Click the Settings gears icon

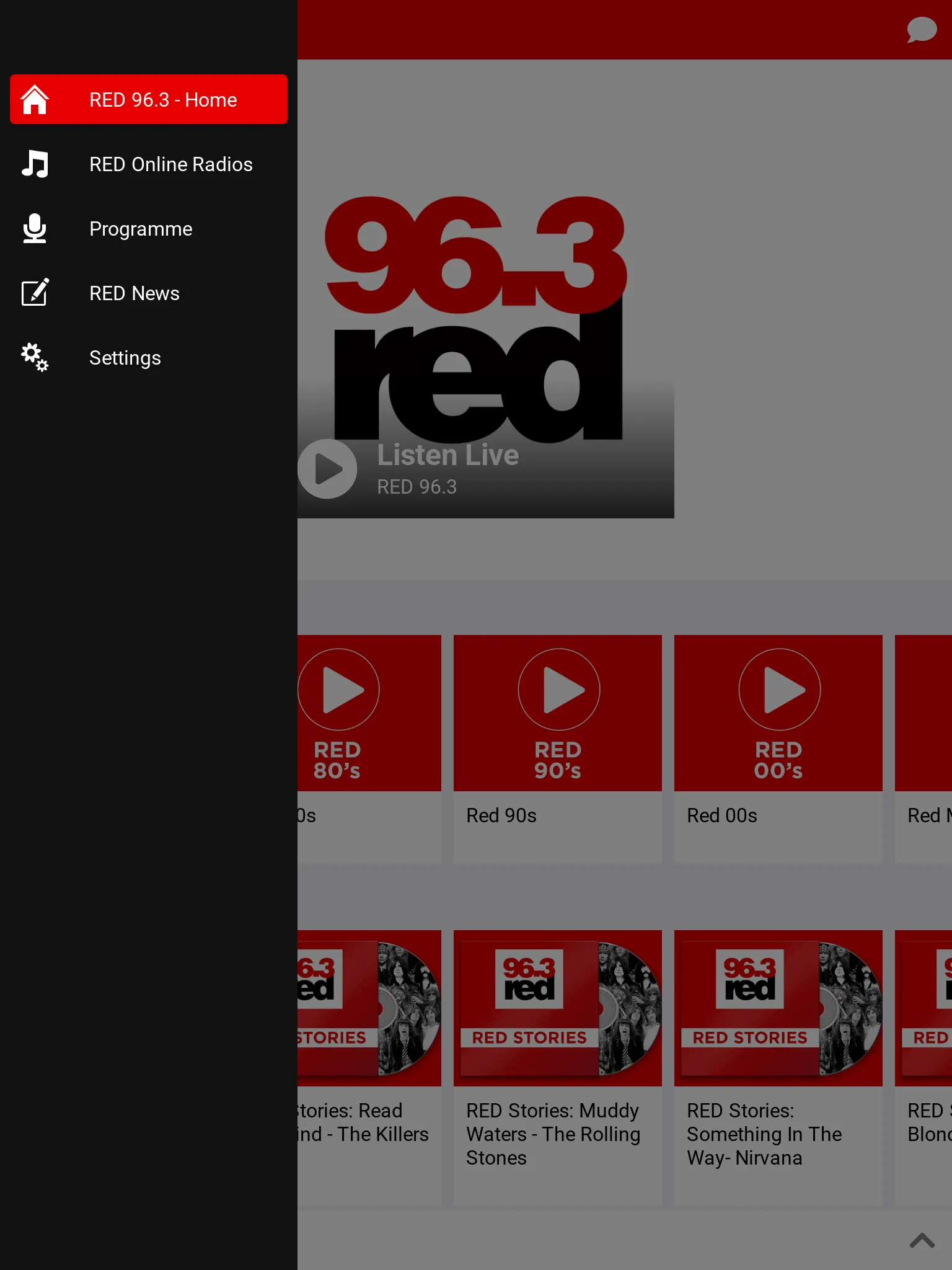tap(35, 357)
